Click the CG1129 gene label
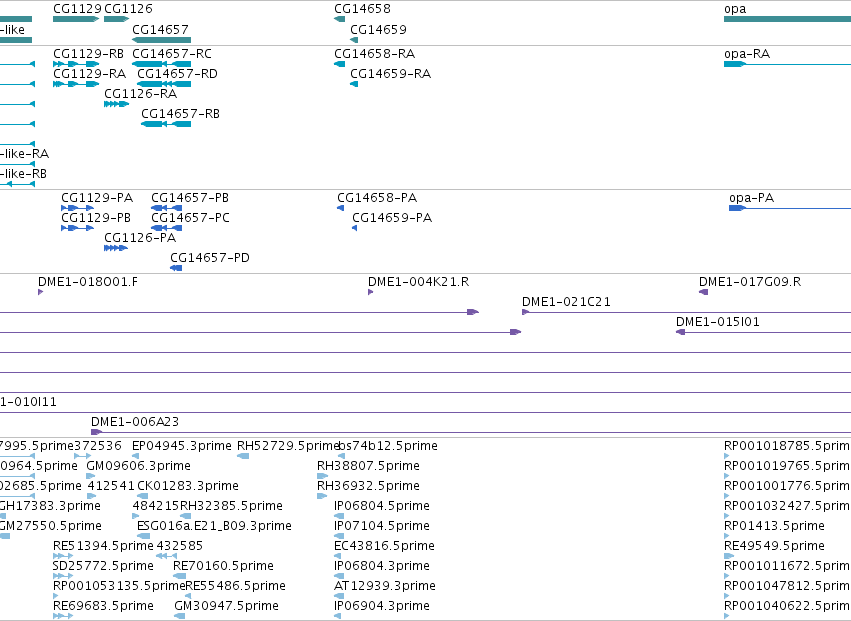 (77, 9)
